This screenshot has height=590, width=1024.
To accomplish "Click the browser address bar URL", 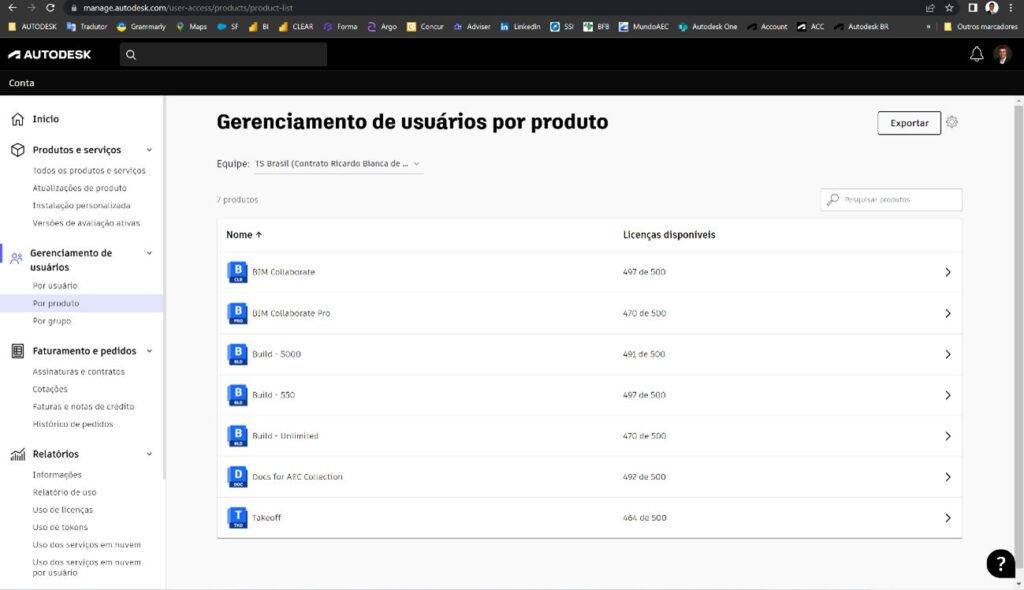I will coord(187,8).
